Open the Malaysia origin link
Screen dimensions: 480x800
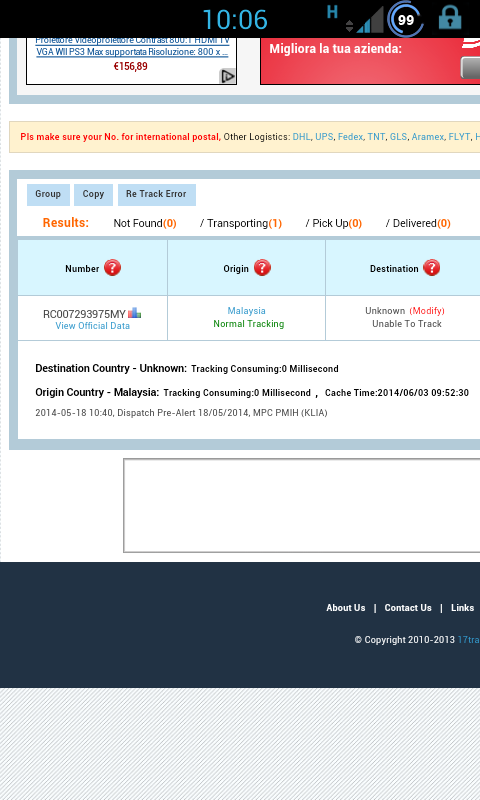tap(246, 311)
